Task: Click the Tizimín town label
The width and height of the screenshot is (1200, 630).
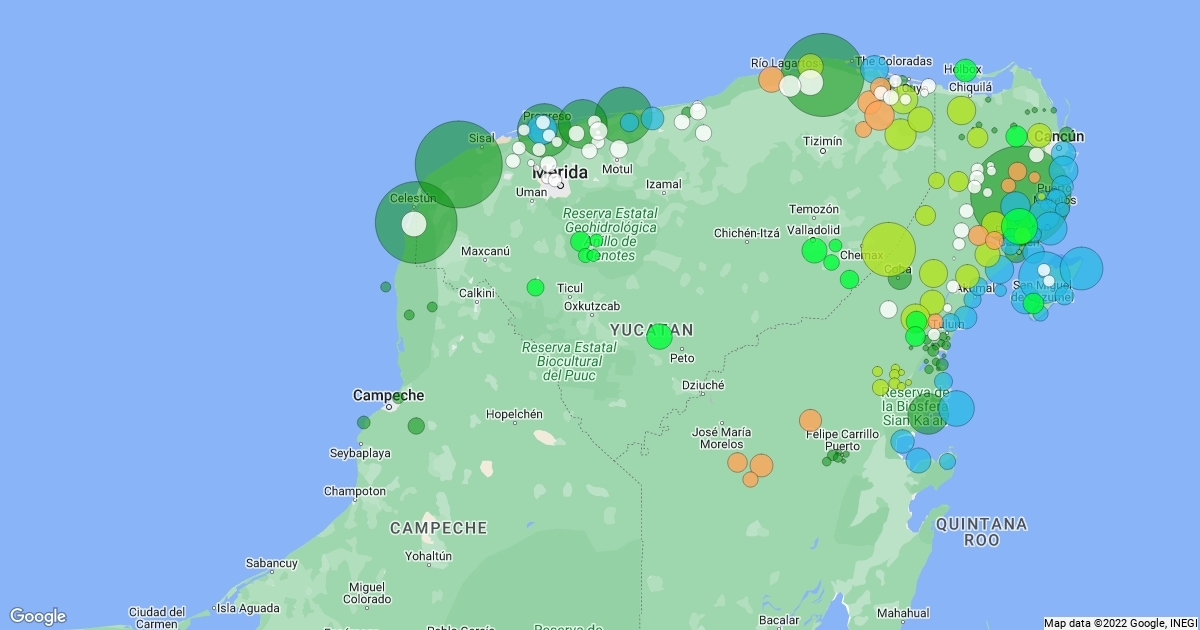Action: pyautogui.click(x=822, y=142)
